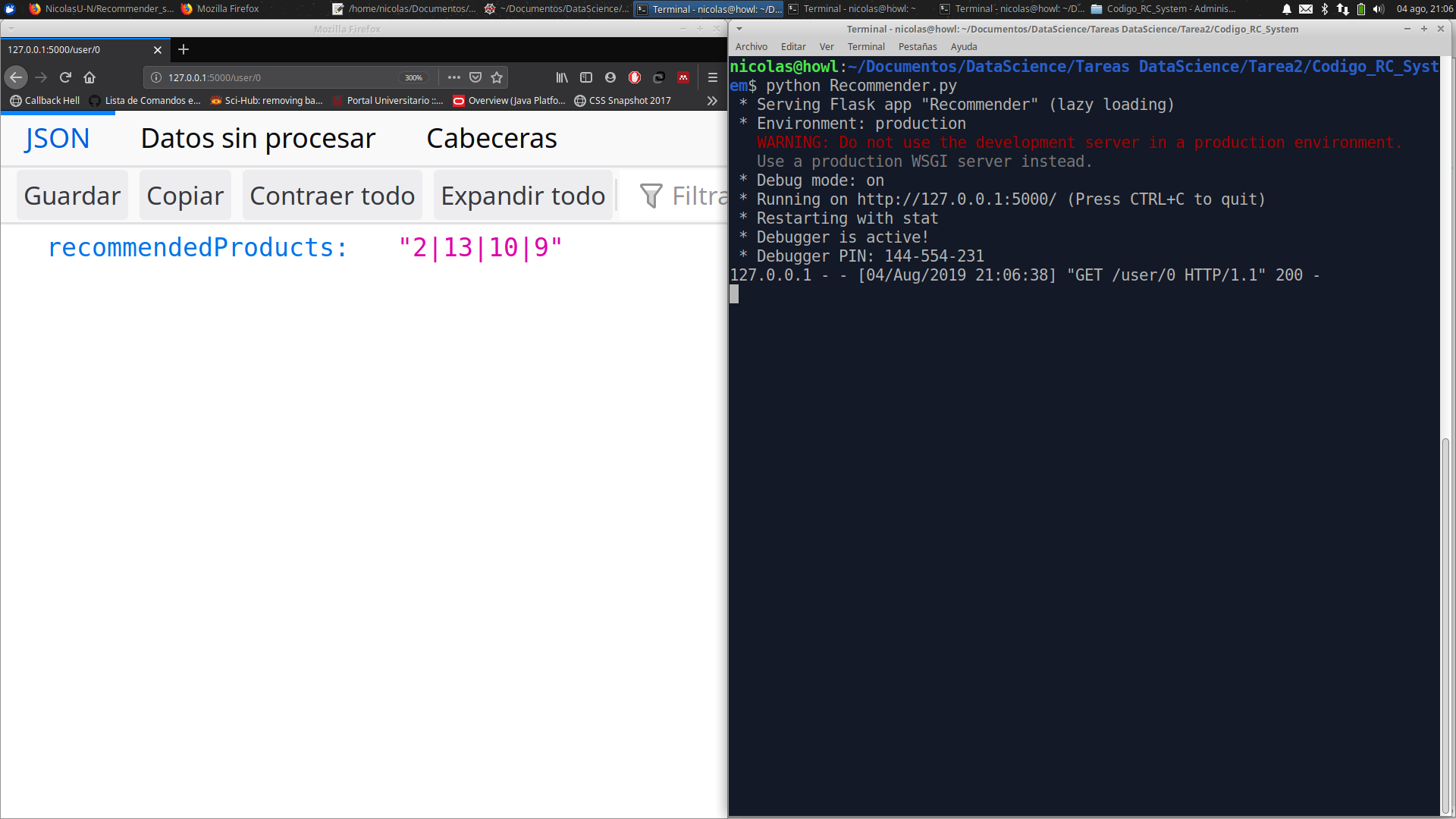Expand hidden bookmarks chevron
The height and width of the screenshot is (819, 1456).
pos(712,100)
